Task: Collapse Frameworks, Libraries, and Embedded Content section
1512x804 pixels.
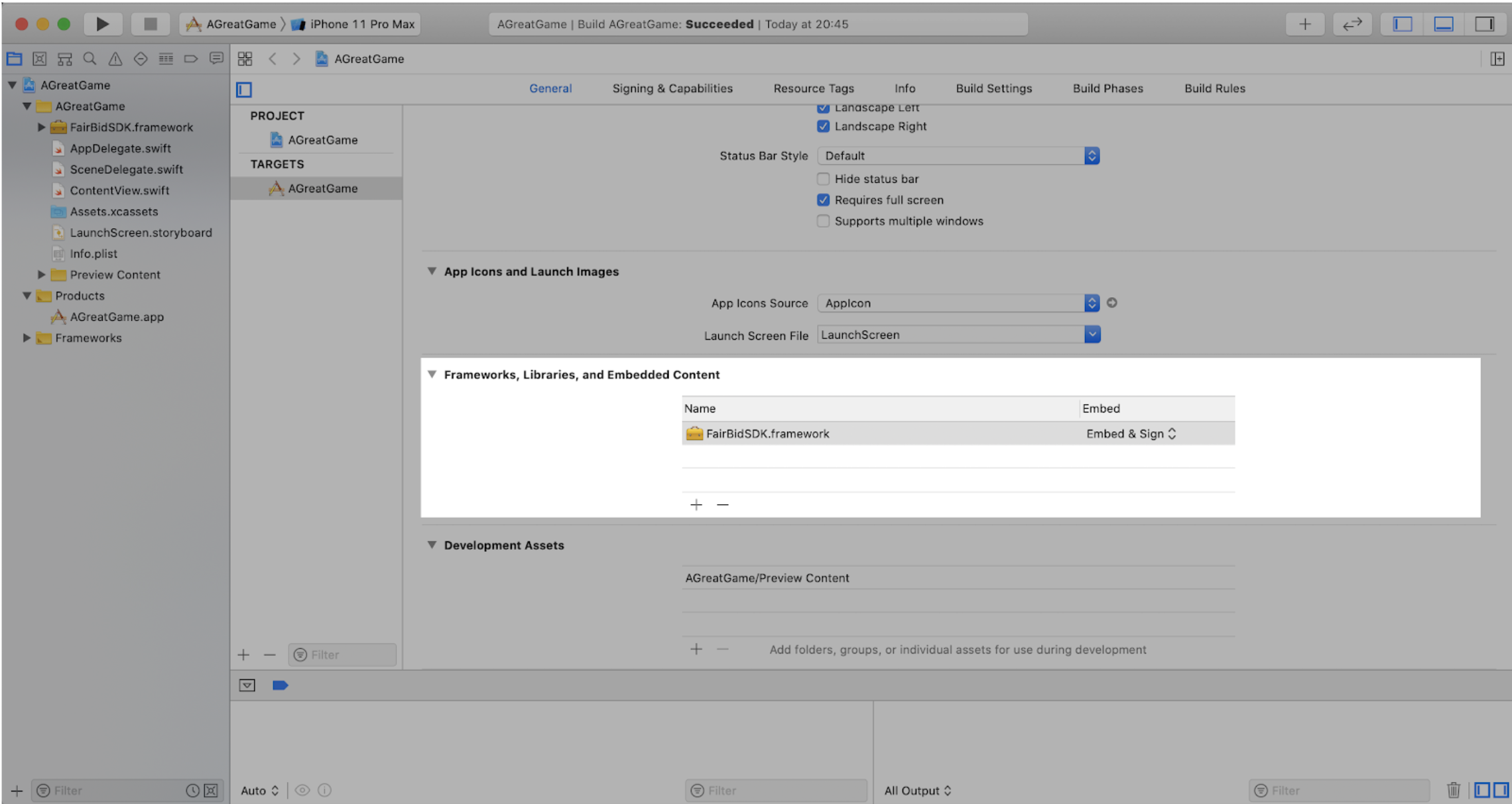Action: [x=432, y=374]
